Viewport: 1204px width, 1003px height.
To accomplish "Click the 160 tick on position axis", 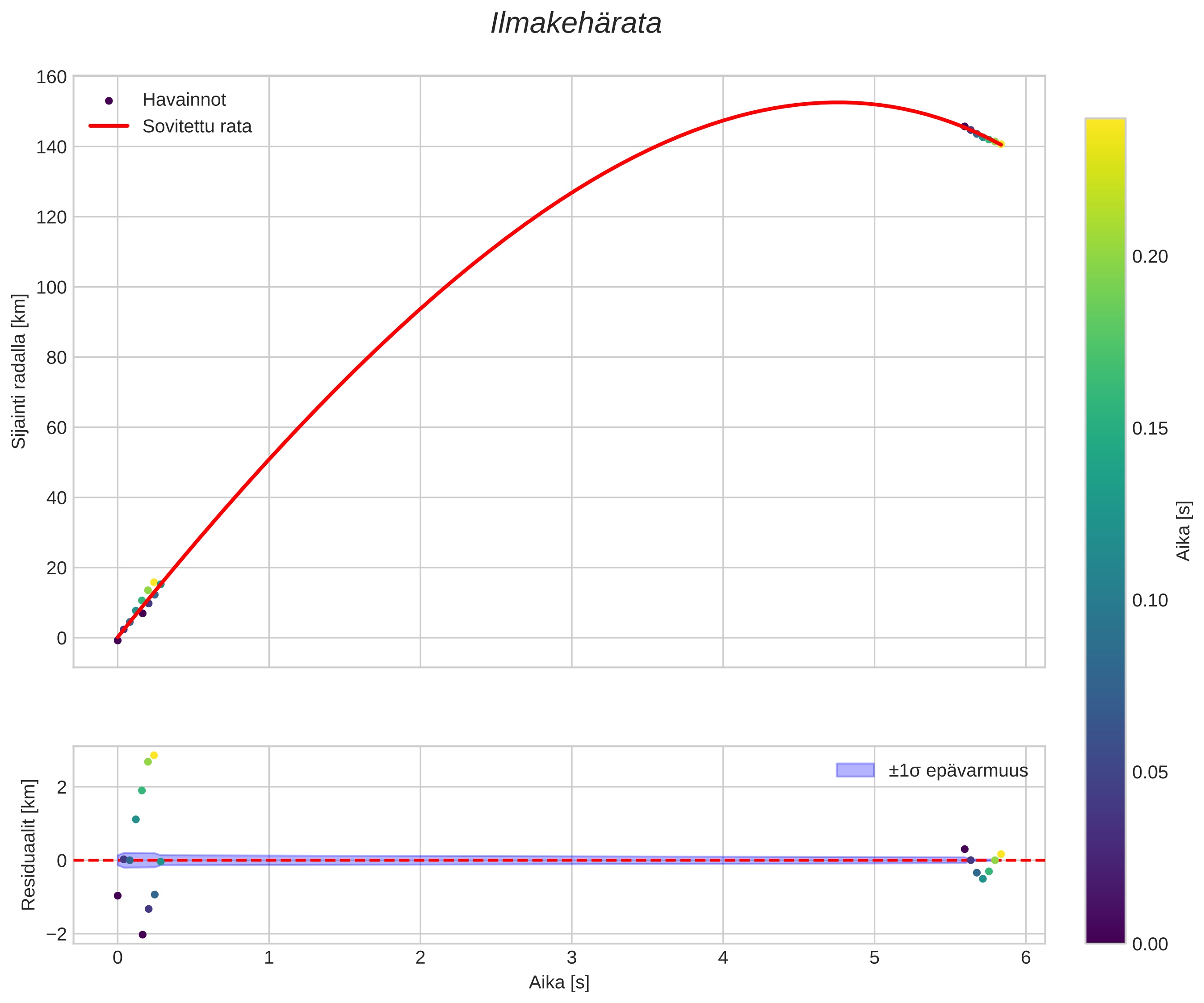I will coord(51,77).
